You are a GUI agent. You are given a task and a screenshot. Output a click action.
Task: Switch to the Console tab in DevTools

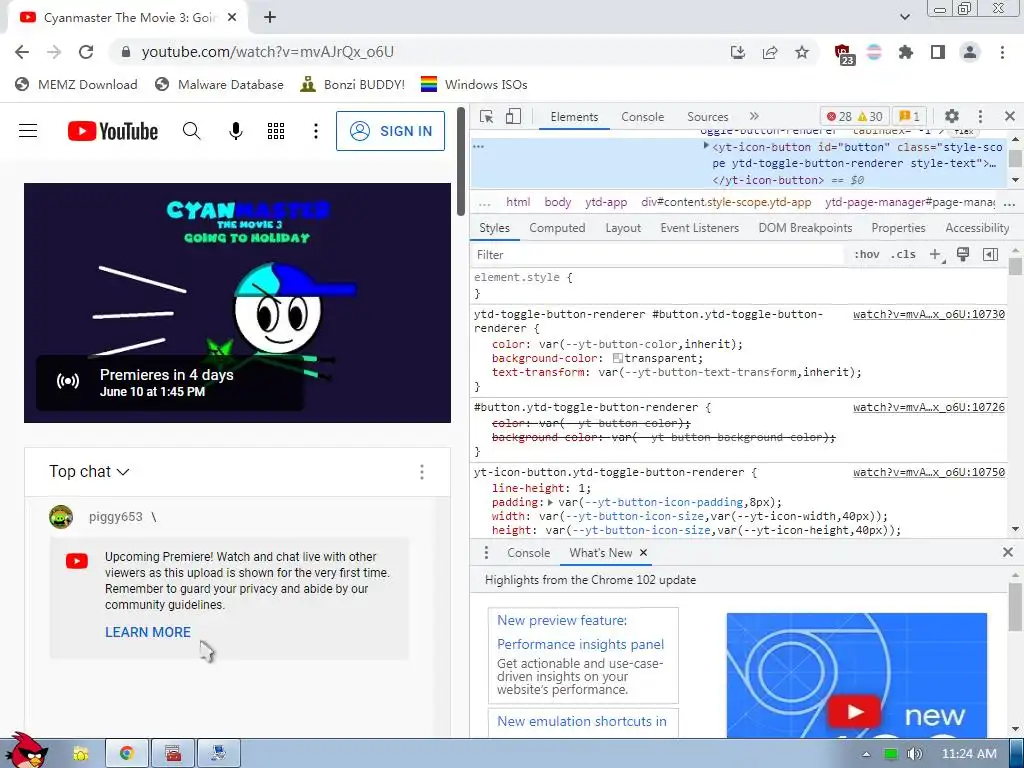coord(643,117)
